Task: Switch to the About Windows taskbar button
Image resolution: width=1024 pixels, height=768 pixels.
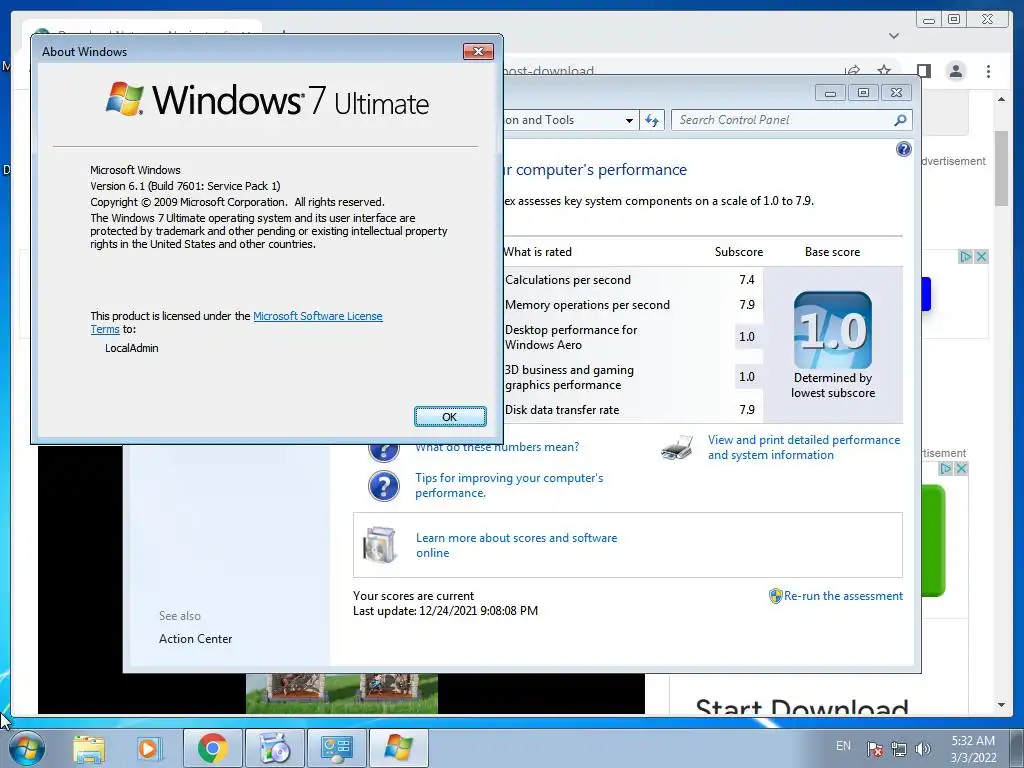Action: pos(398,748)
